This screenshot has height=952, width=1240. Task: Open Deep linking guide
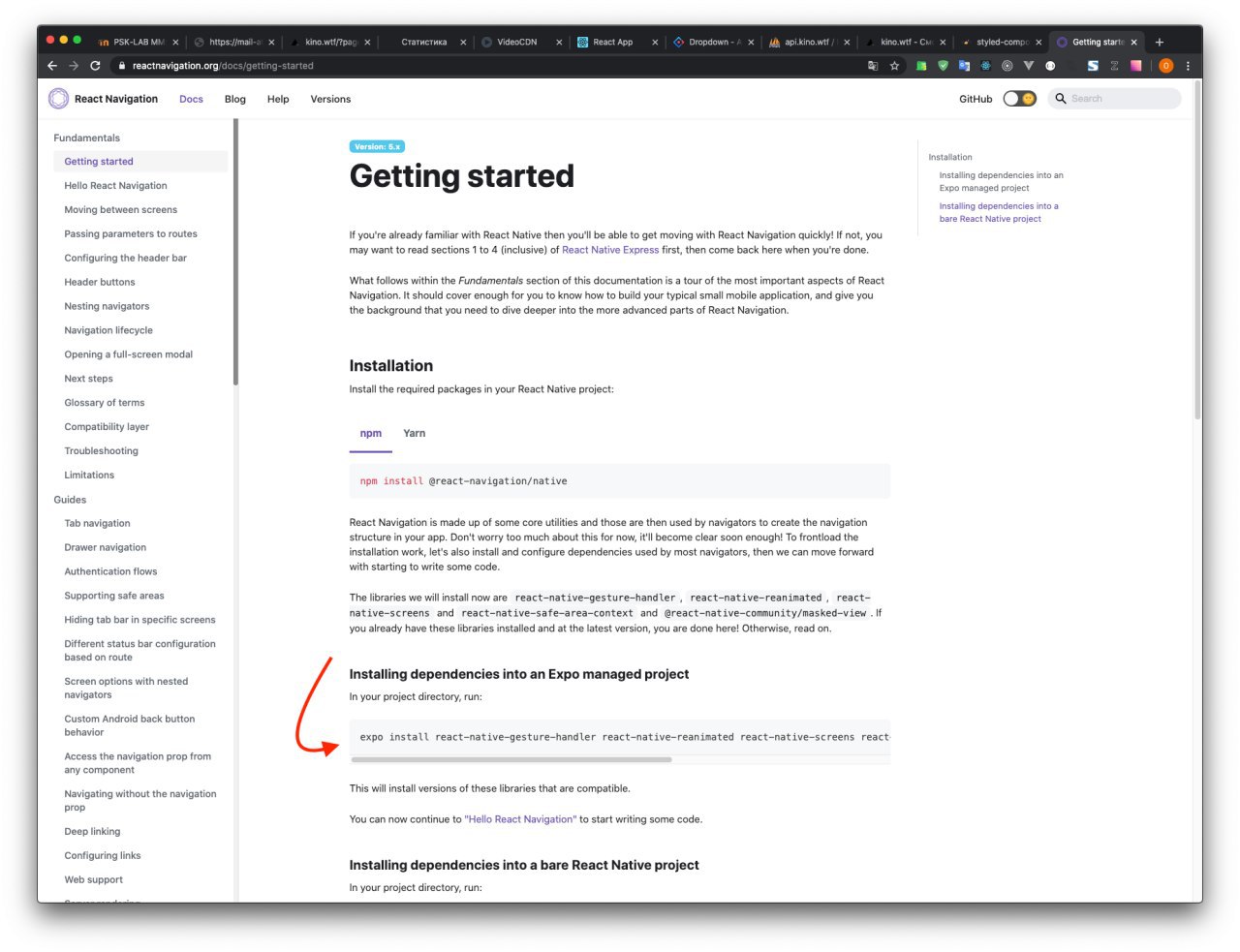(92, 832)
